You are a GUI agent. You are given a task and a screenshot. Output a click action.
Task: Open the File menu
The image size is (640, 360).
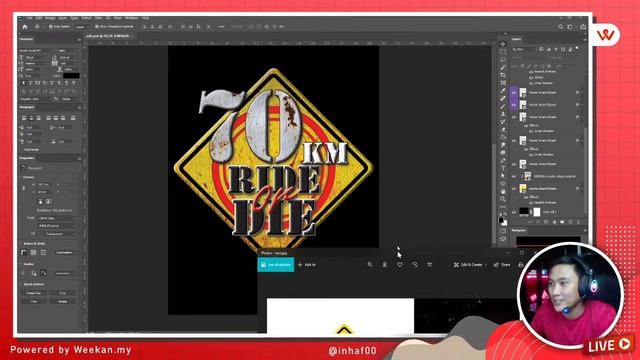click(29, 18)
